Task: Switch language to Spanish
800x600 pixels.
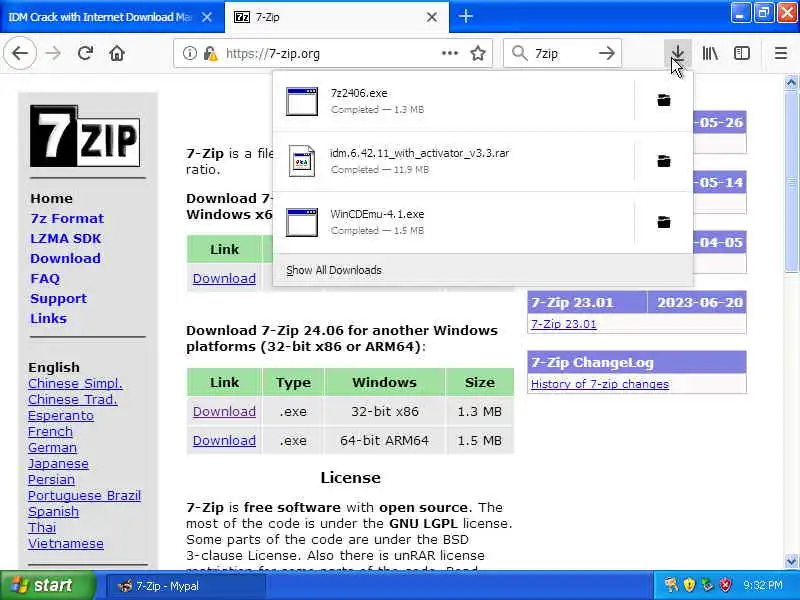Action: [x=53, y=512]
